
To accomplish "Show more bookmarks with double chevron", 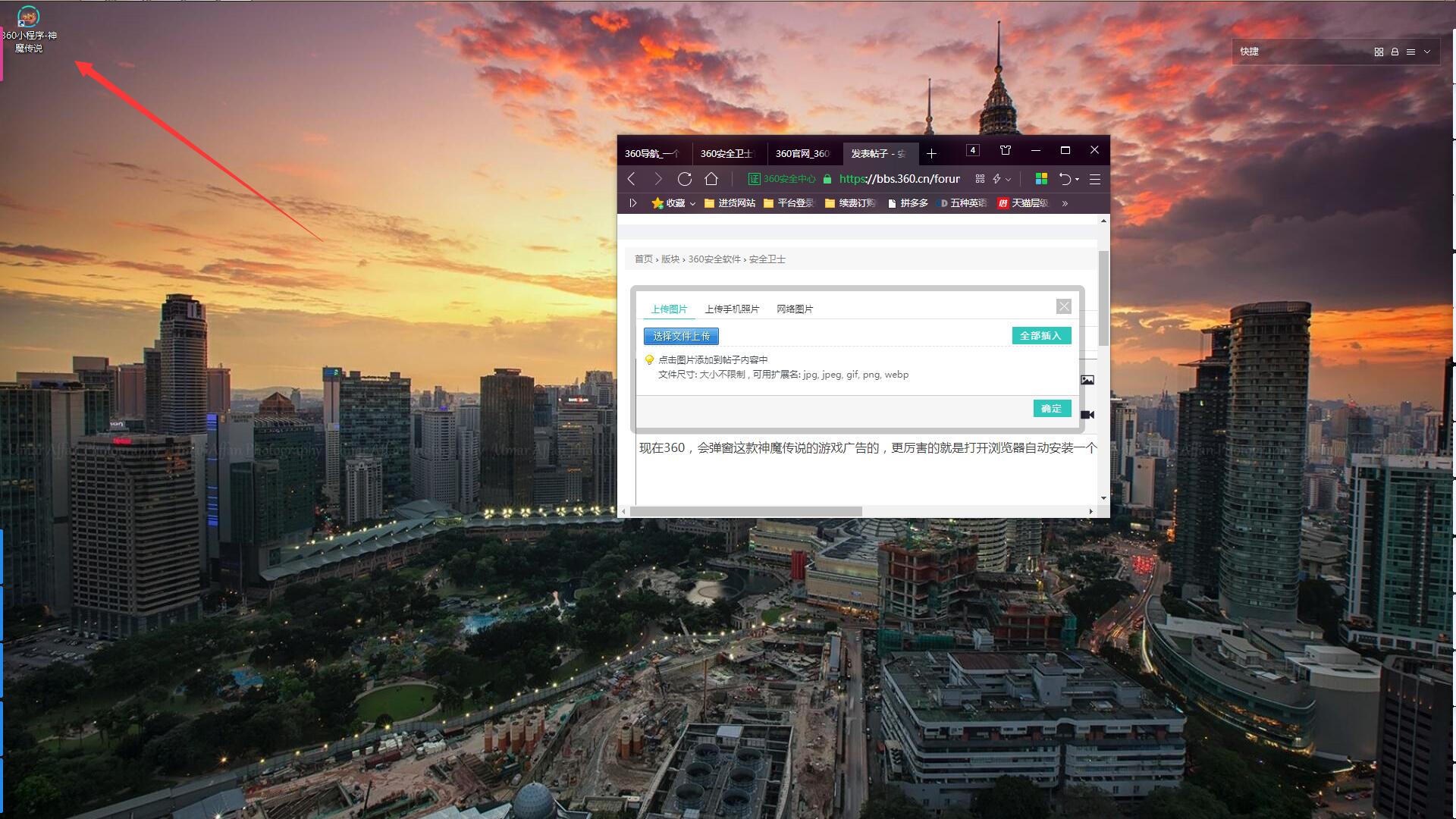I will coord(1065,203).
